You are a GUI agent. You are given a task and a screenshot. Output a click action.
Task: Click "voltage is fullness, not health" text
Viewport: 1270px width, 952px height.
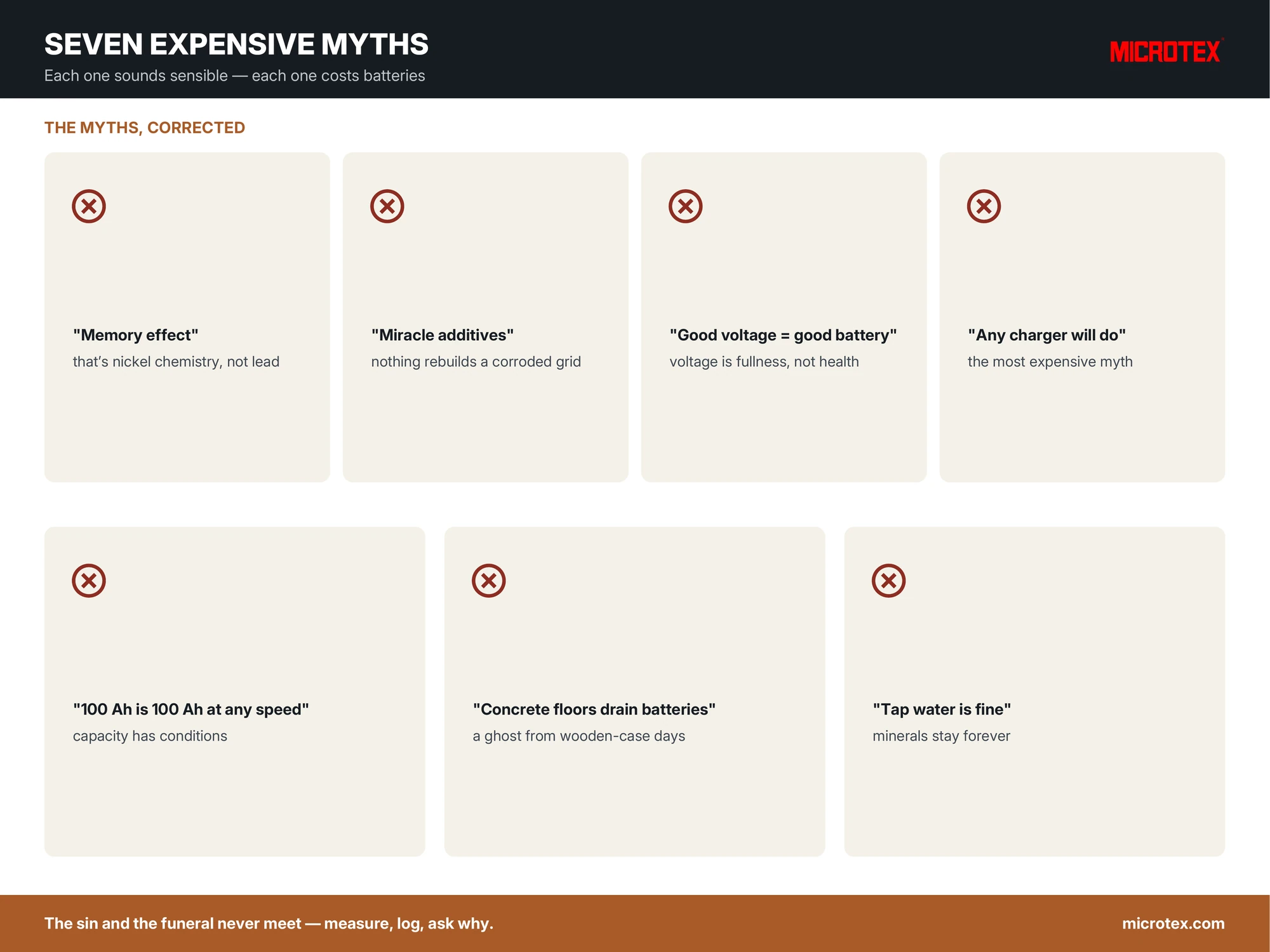click(764, 362)
